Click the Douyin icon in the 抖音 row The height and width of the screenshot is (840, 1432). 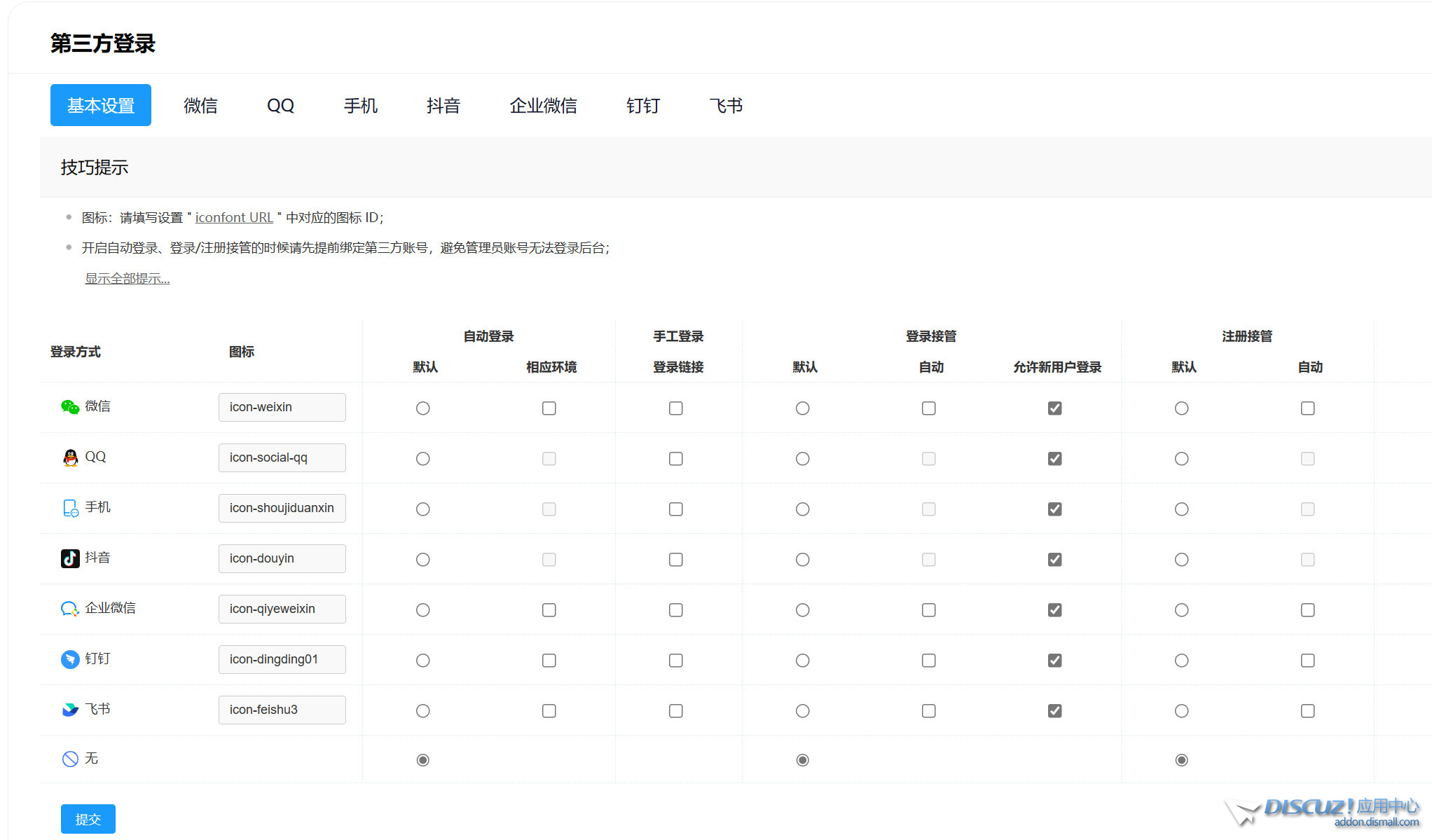click(x=70, y=558)
